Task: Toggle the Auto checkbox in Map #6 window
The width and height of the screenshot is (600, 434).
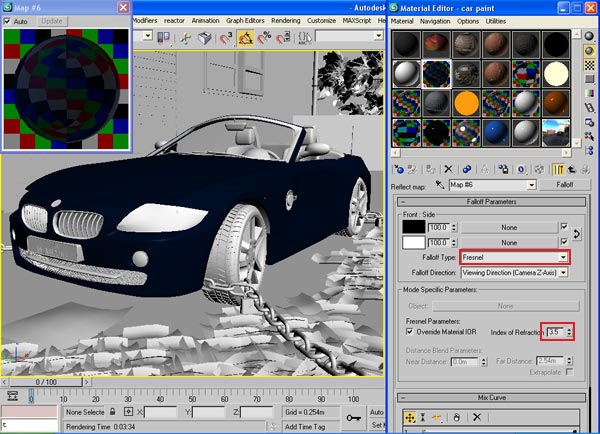Action: tap(8, 20)
